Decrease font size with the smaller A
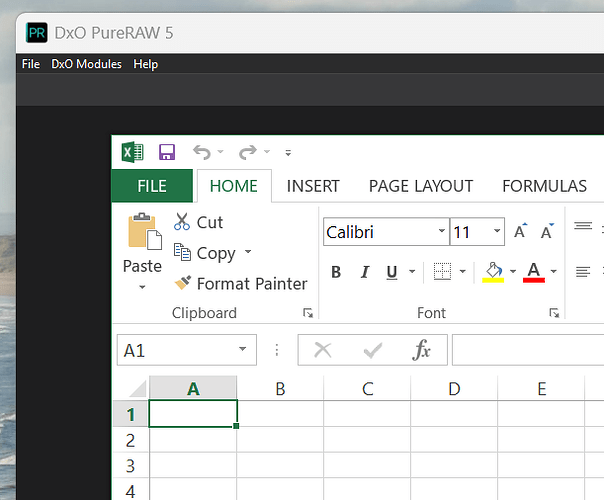 click(x=547, y=231)
